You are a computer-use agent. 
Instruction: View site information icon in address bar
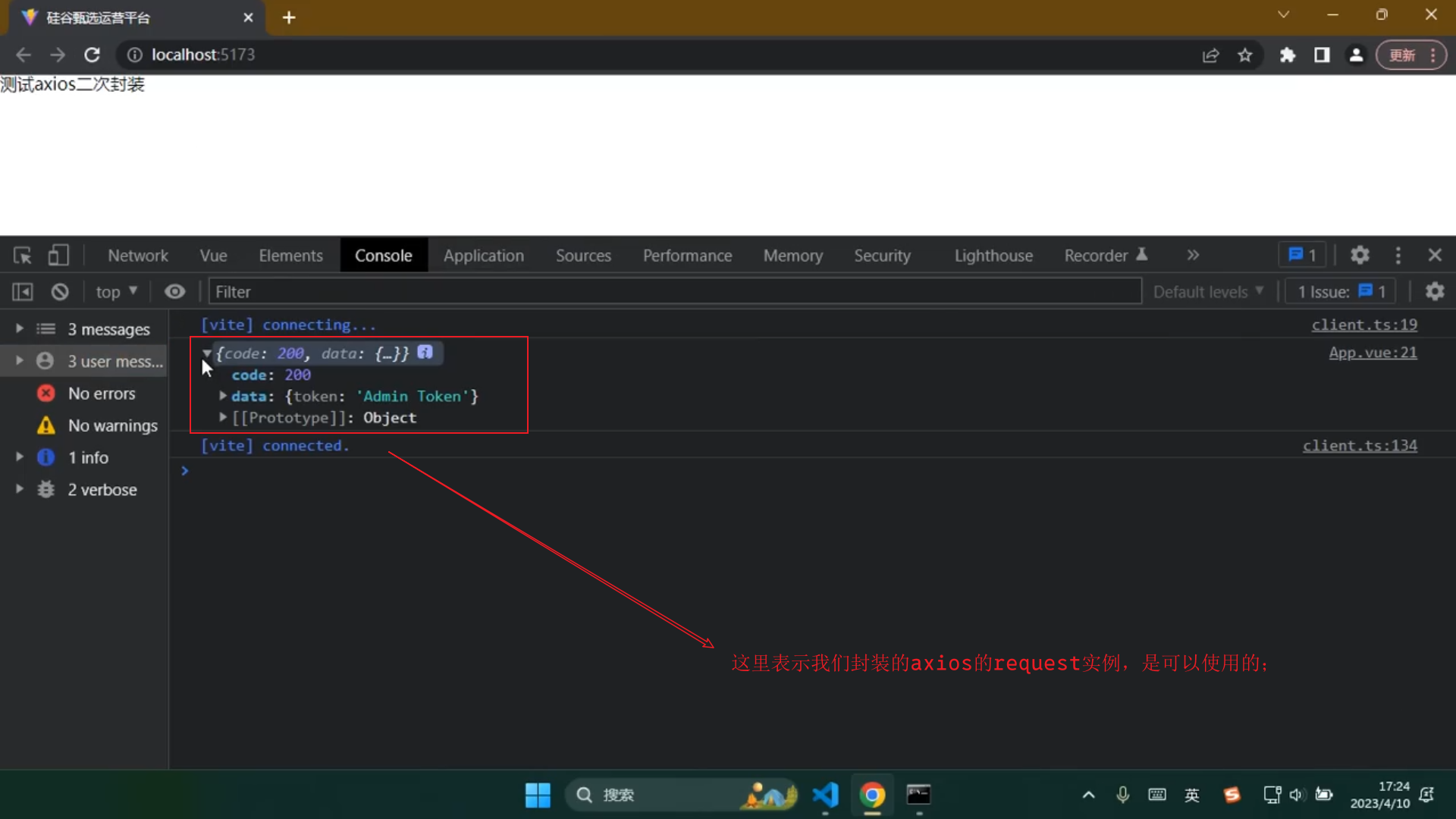[x=134, y=55]
